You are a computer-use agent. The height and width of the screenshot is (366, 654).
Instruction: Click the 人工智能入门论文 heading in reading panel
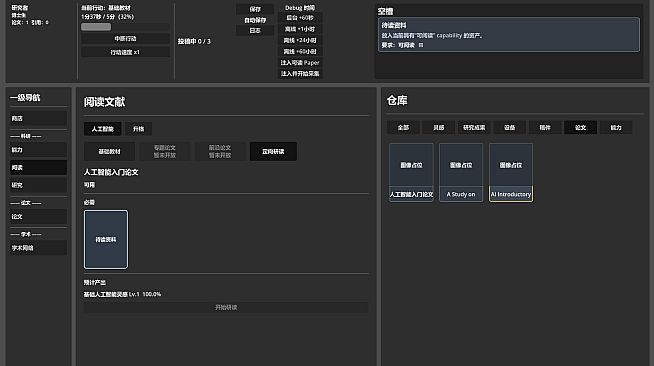pyautogui.click(x=111, y=172)
